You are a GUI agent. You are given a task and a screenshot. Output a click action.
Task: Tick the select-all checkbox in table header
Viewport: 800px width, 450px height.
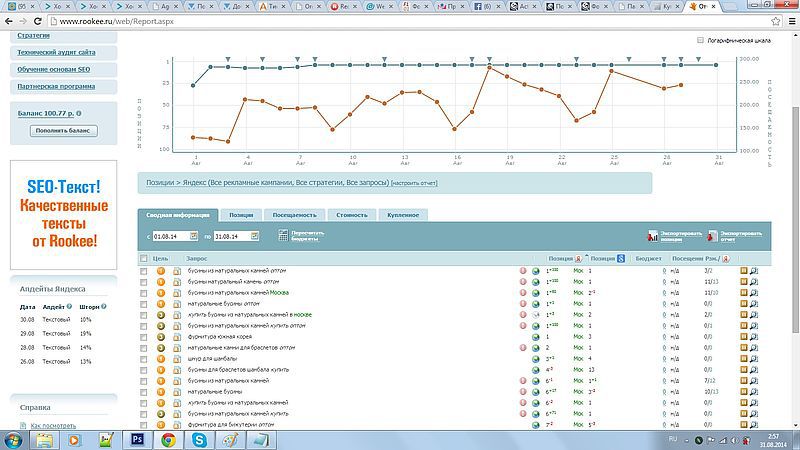click(x=144, y=259)
